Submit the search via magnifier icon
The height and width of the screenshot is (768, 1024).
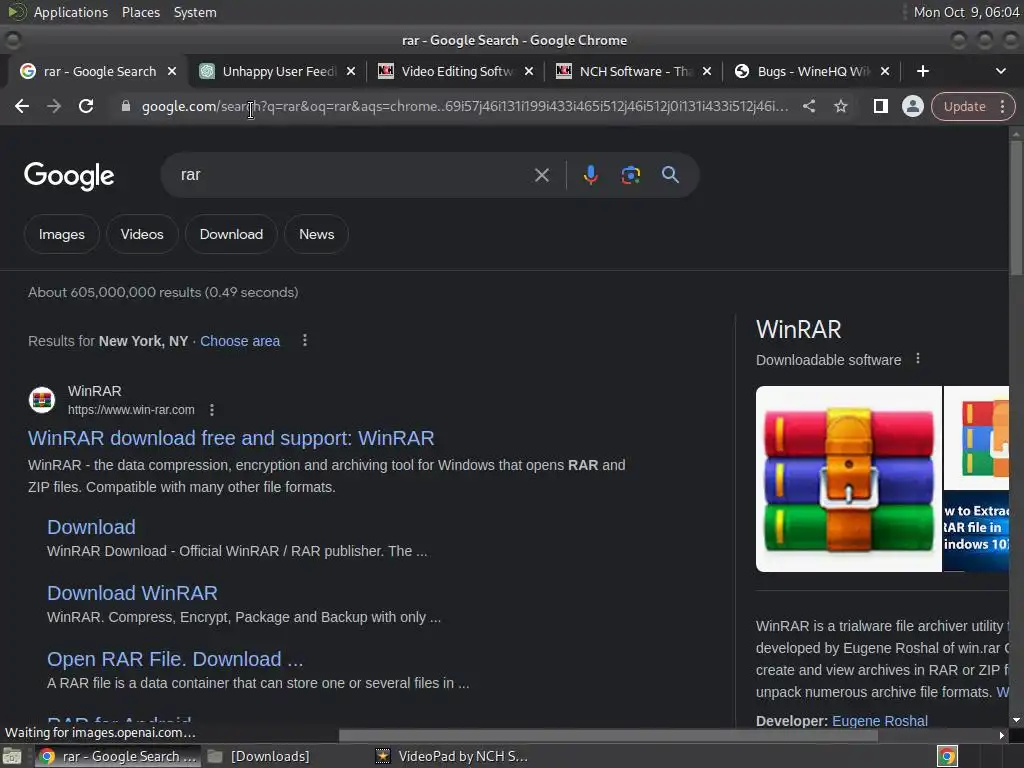pos(670,175)
